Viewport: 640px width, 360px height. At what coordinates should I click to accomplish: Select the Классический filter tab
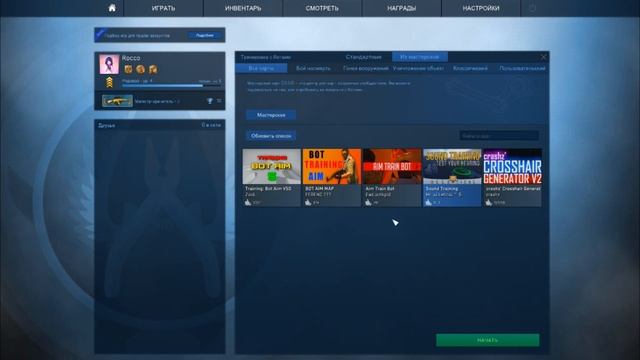470,68
